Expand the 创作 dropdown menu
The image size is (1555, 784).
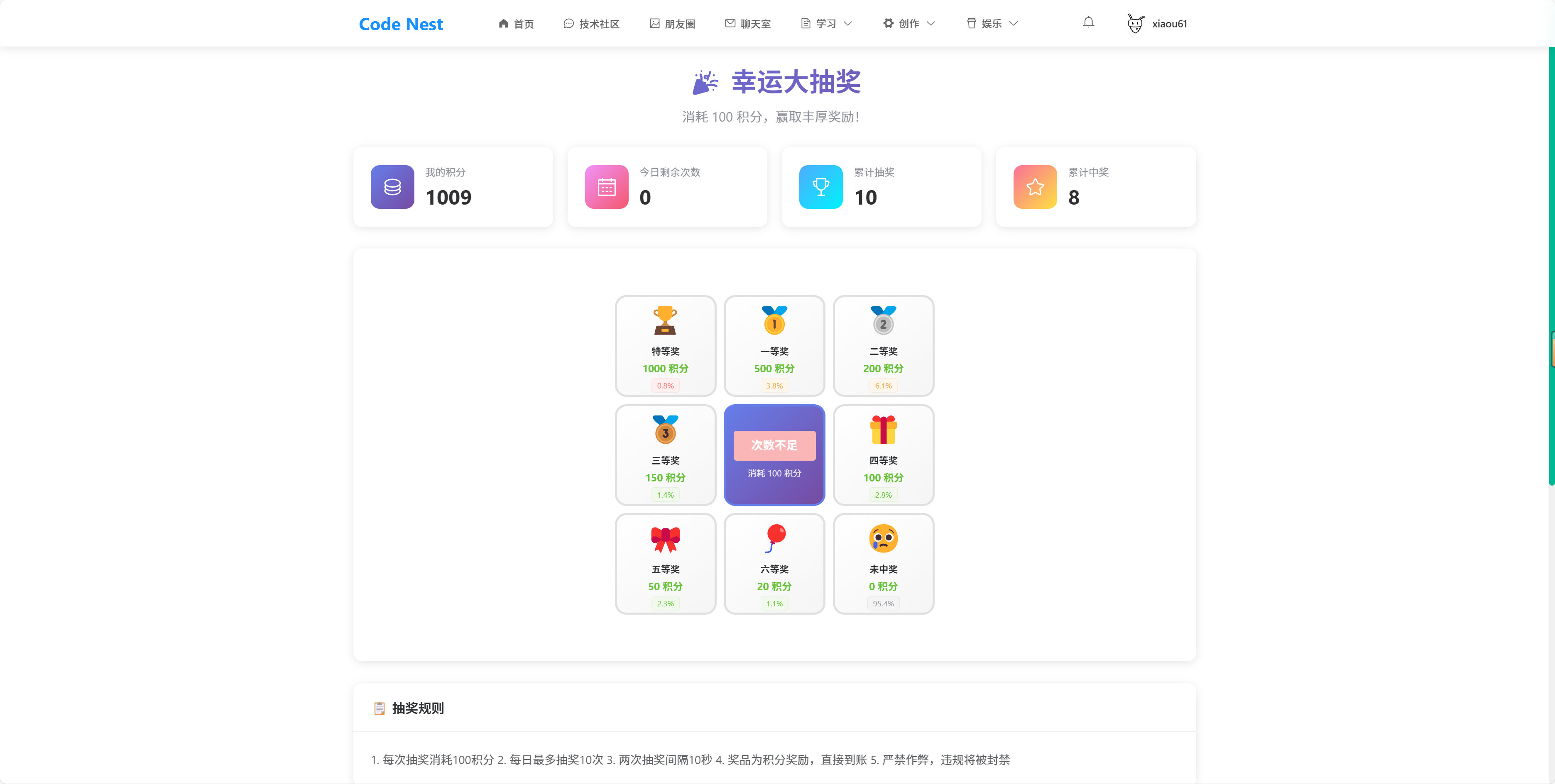click(x=909, y=24)
